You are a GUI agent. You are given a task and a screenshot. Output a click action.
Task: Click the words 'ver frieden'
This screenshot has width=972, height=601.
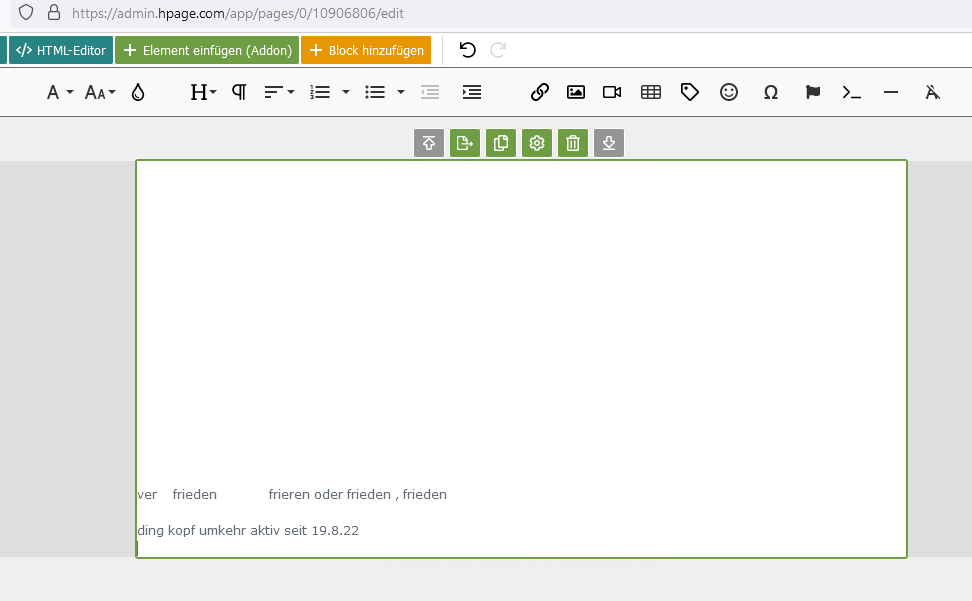177,494
